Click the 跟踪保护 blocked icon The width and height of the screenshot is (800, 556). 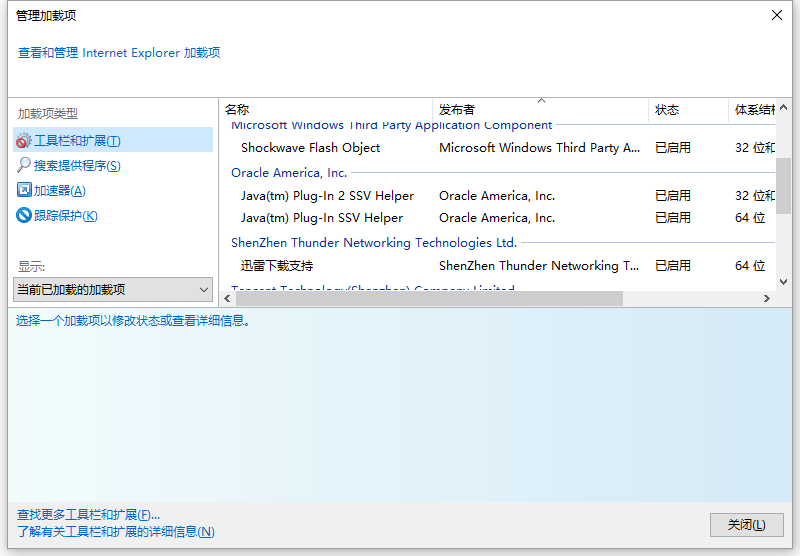(24, 215)
